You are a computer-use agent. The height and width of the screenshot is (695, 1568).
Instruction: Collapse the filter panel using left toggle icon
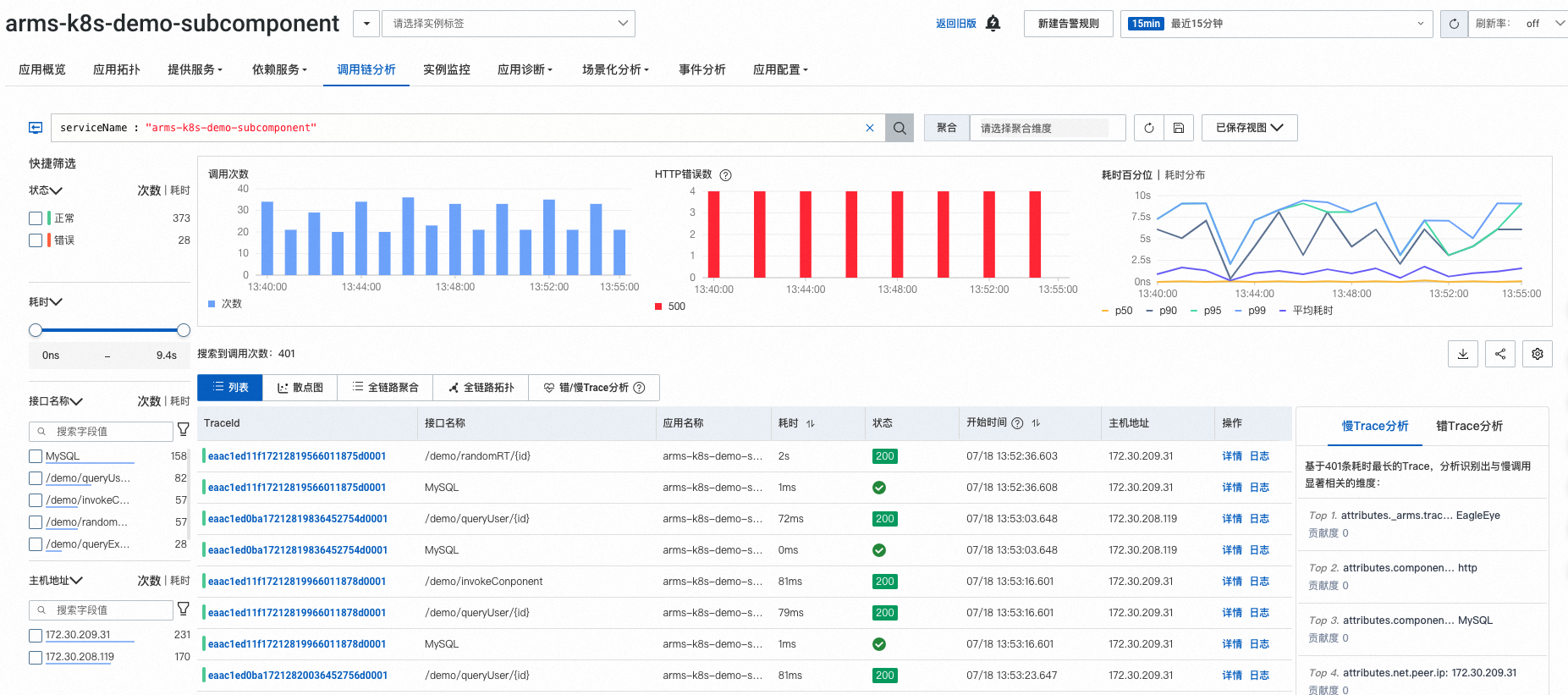pos(36,128)
